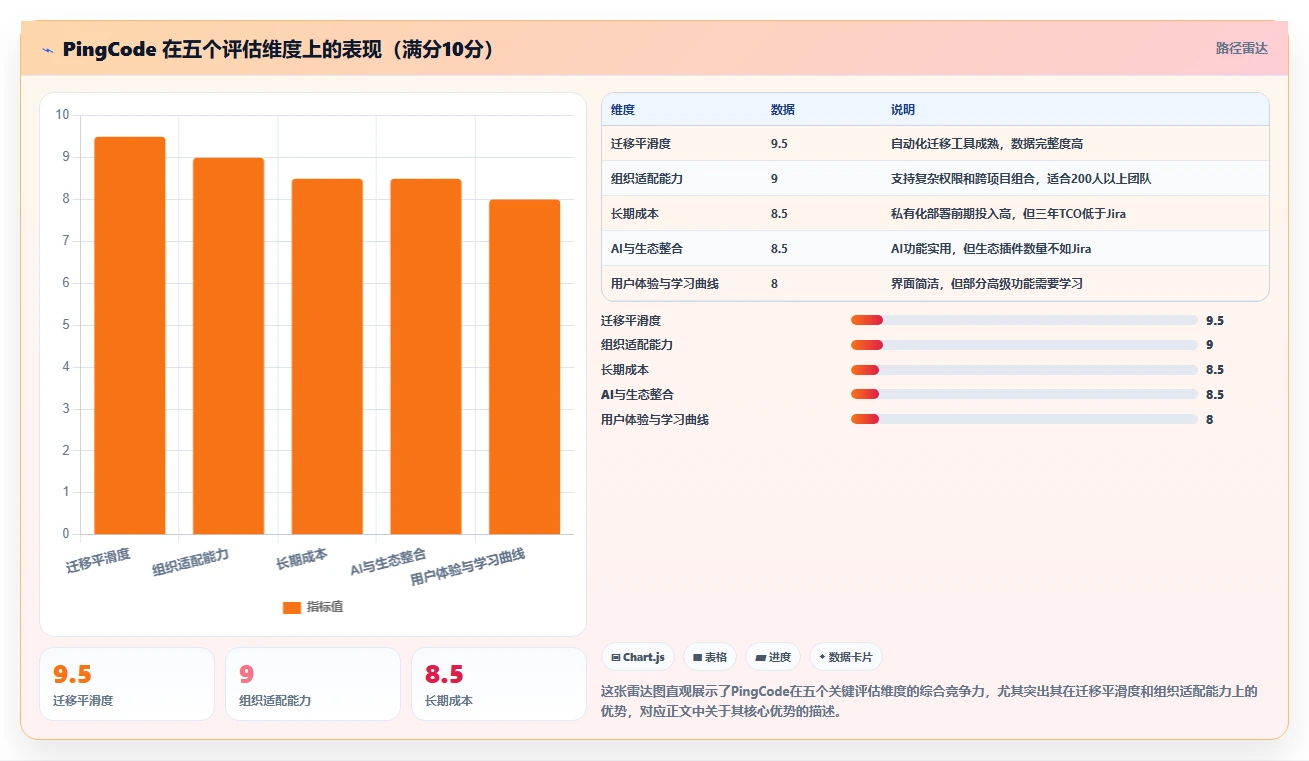Select the Chart.js chip
This screenshot has height=761, width=1309.
pos(638,657)
